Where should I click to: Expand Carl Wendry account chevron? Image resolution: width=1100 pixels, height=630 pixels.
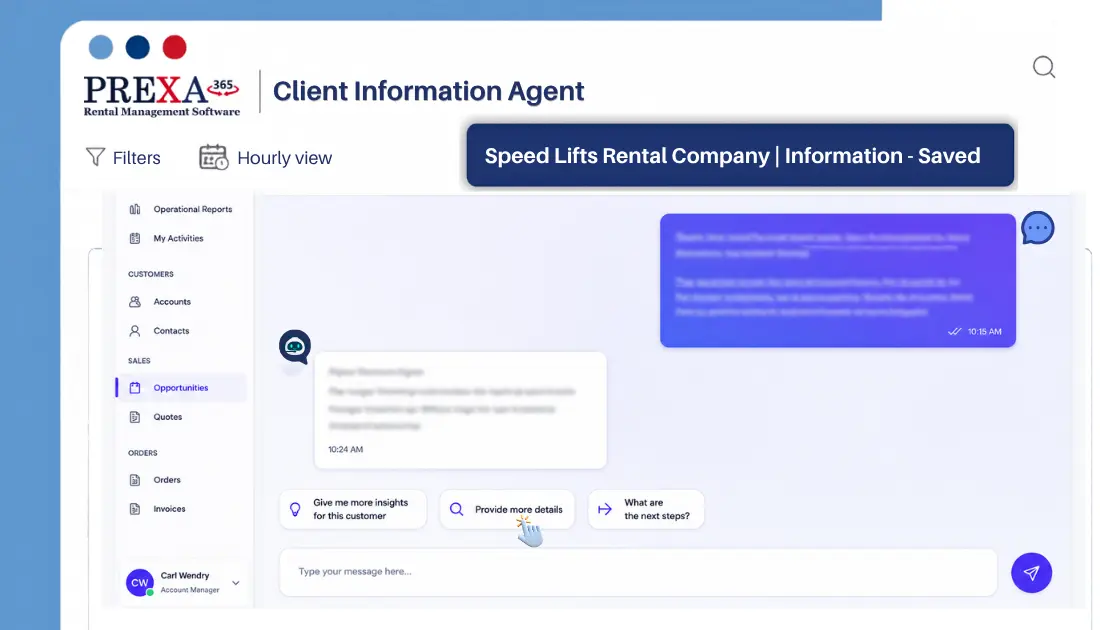click(236, 583)
